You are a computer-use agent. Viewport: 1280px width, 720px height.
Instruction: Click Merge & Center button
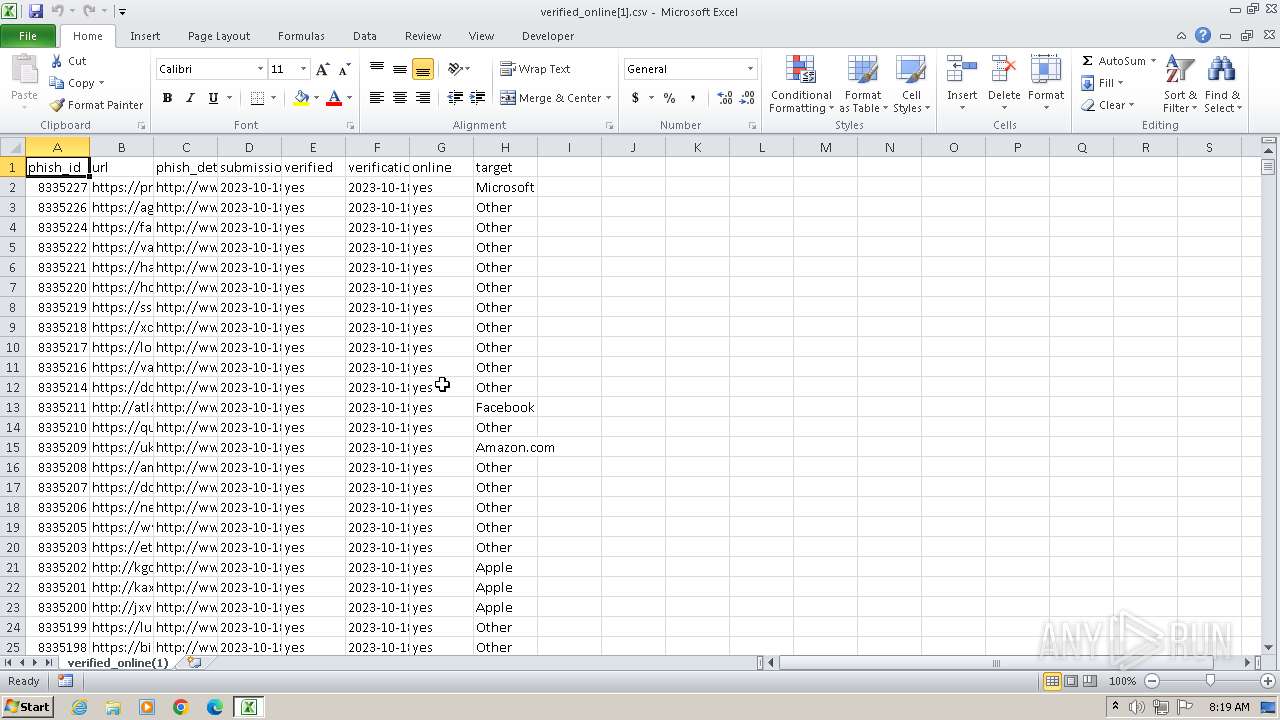(x=550, y=98)
